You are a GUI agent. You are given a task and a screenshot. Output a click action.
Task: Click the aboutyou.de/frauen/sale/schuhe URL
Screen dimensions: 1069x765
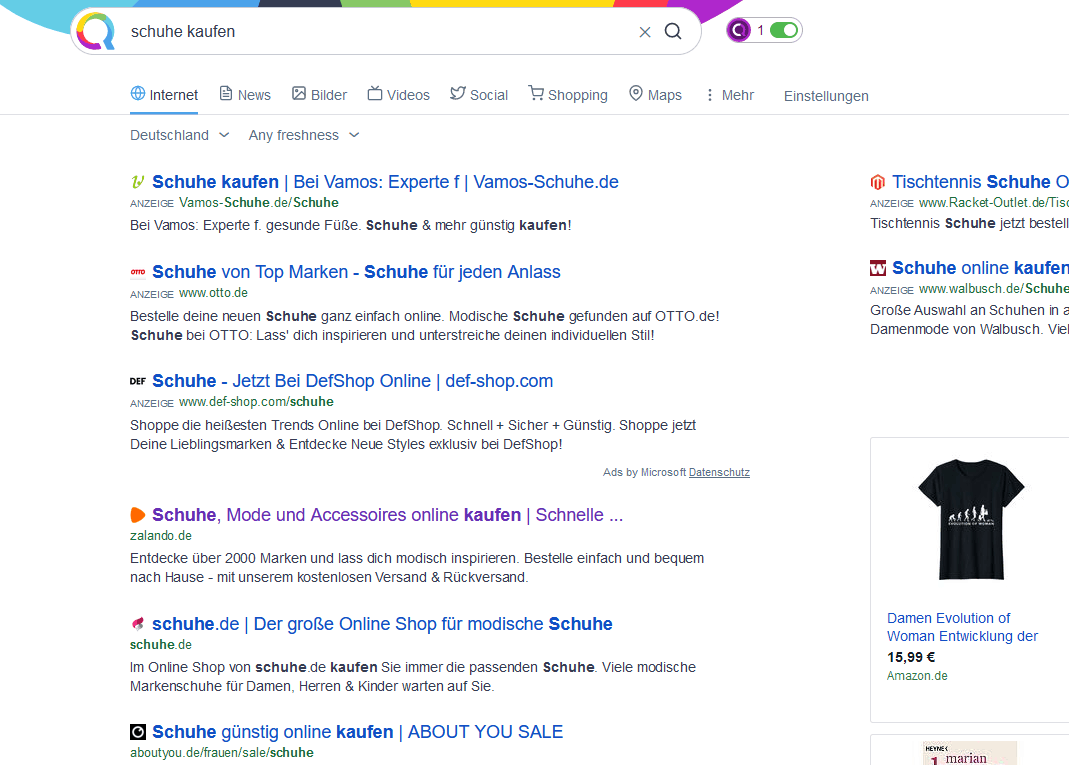click(x=222, y=753)
